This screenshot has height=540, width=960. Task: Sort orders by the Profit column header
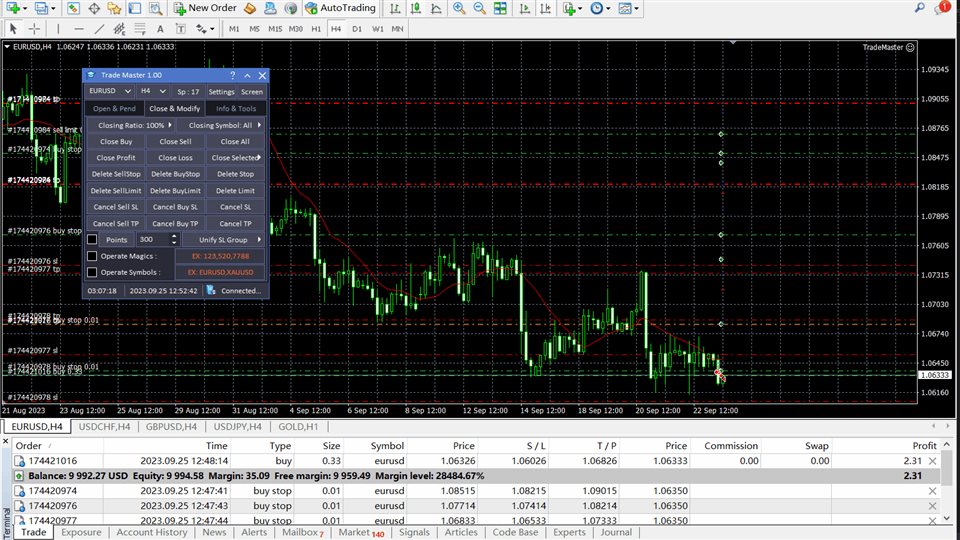point(924,446)
